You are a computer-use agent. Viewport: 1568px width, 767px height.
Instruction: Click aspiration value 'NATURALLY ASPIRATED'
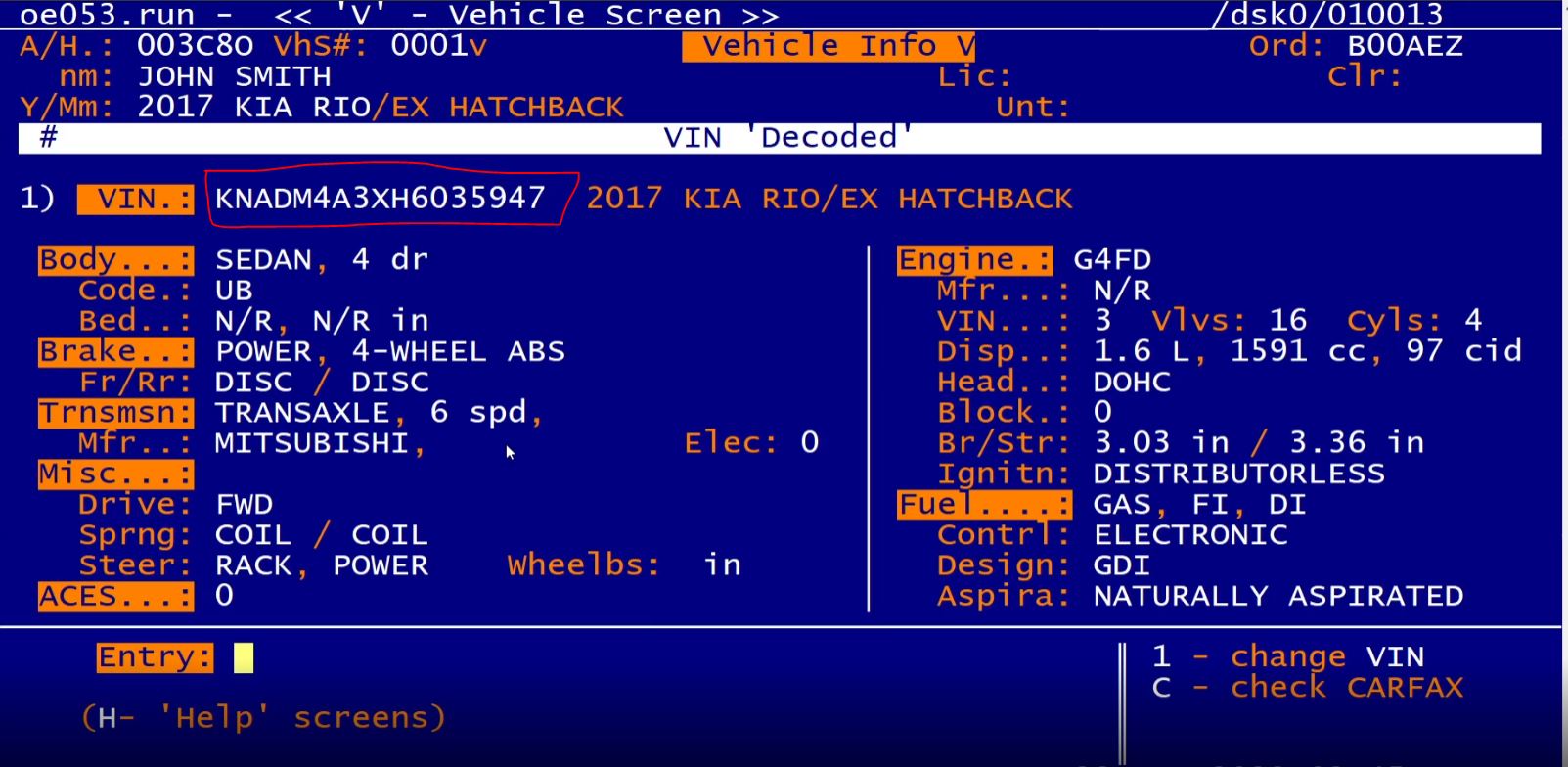point(1278,596)
